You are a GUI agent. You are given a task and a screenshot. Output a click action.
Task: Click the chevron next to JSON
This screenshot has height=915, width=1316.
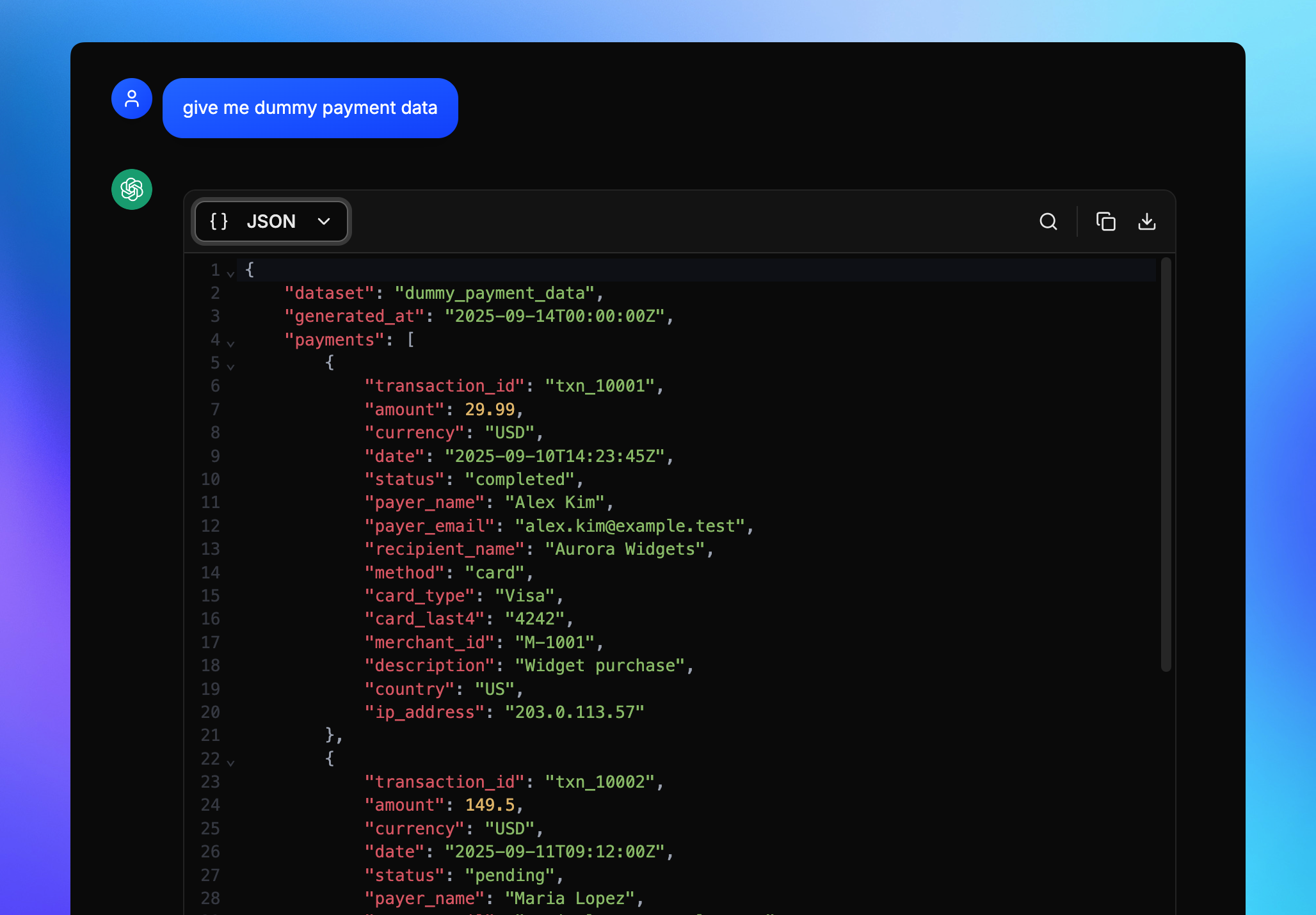coord(324,221)
